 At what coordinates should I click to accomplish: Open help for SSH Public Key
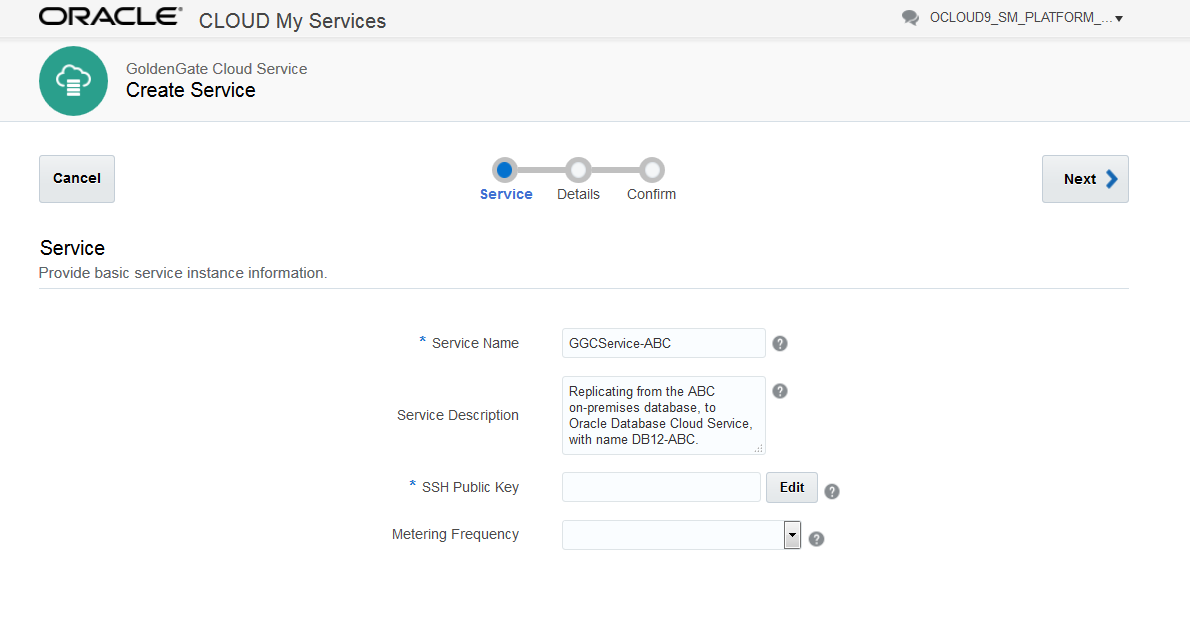coord(831,490)
